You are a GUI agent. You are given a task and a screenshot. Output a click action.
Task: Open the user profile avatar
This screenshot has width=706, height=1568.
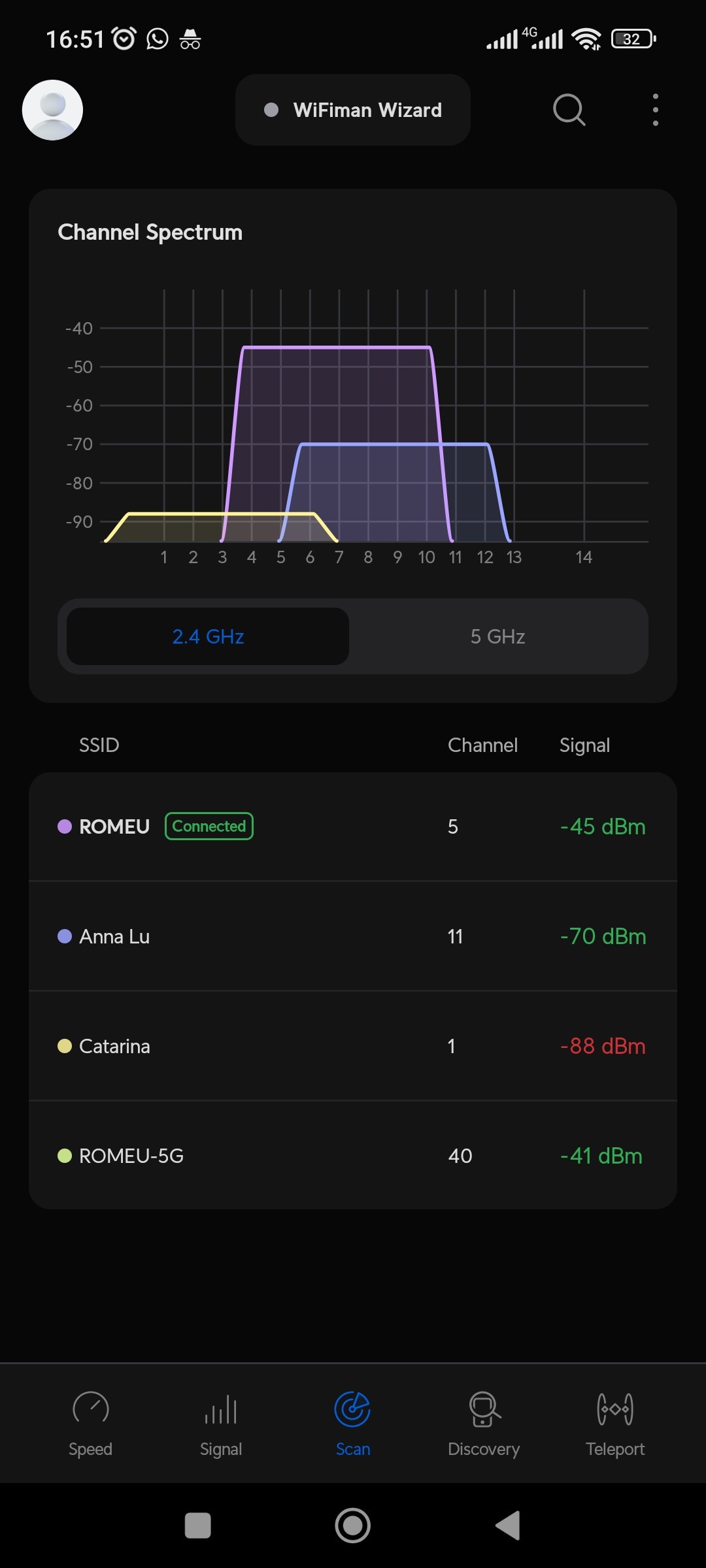coord(52,110)
